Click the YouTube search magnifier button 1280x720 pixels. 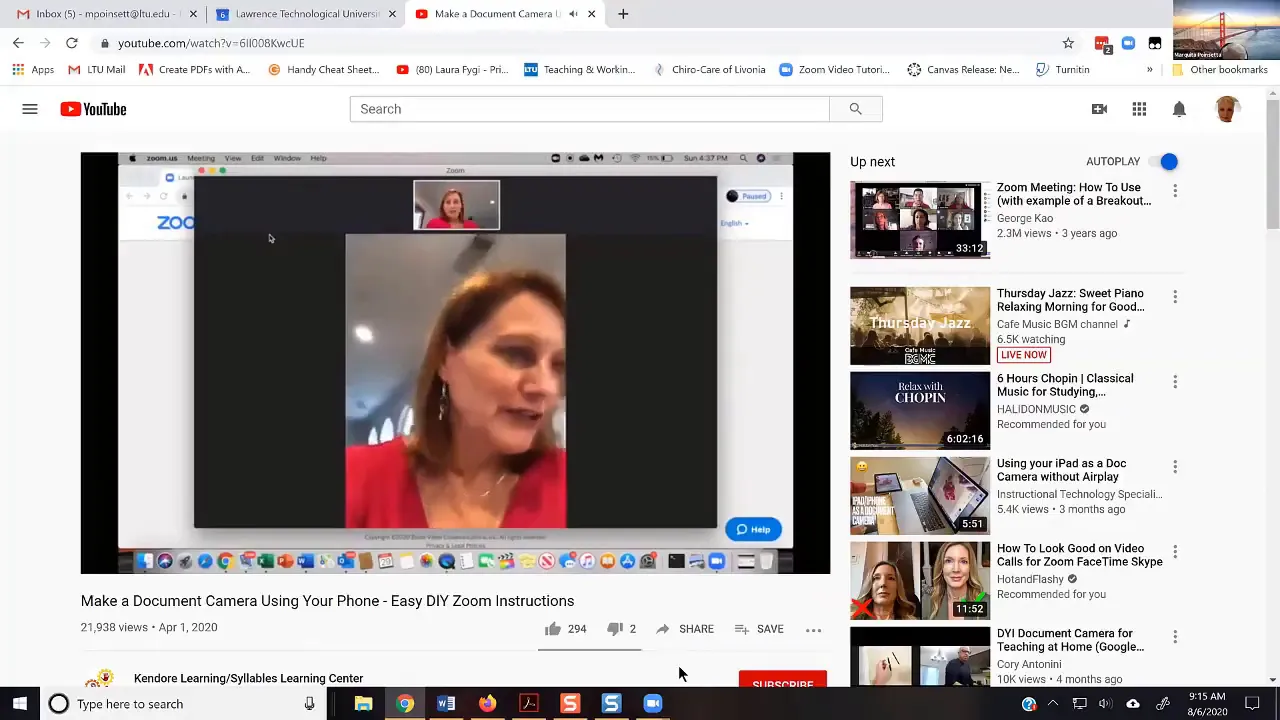(x=855, y=109)
